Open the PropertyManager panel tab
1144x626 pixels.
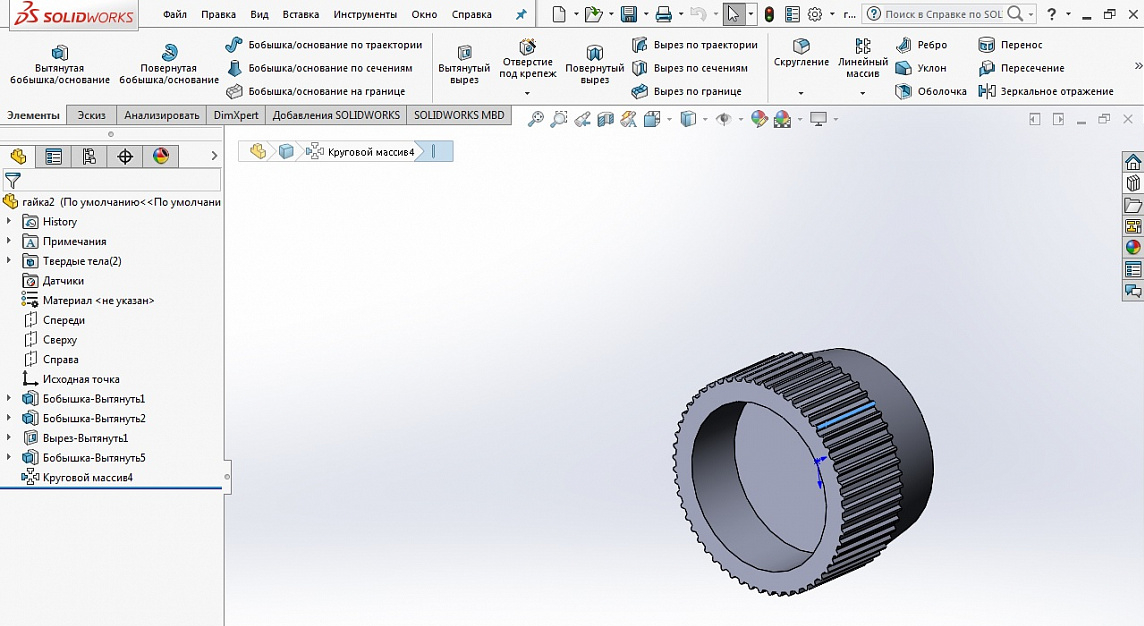(x=54, y=157)
